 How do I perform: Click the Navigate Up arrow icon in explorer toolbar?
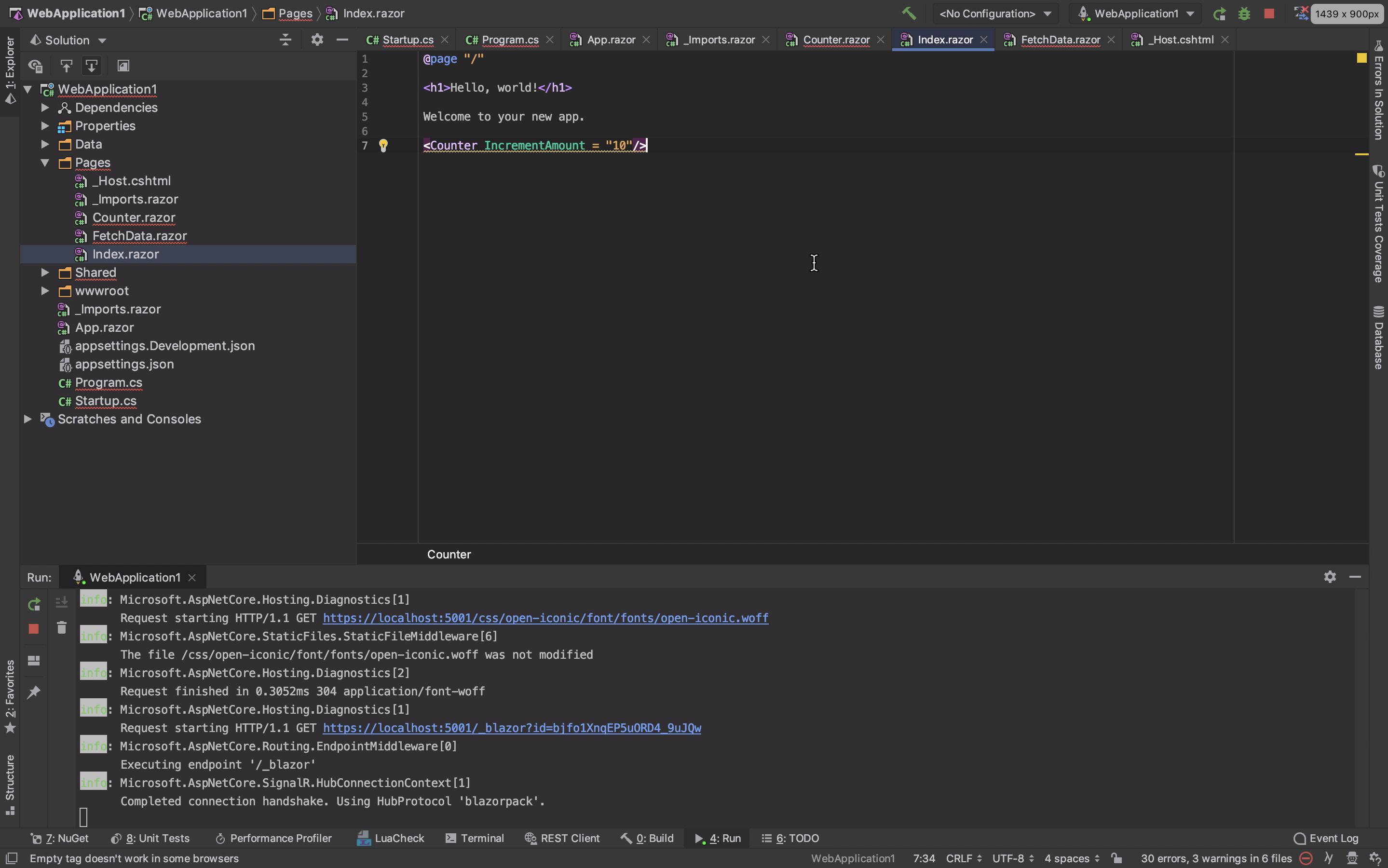[66, 66]
